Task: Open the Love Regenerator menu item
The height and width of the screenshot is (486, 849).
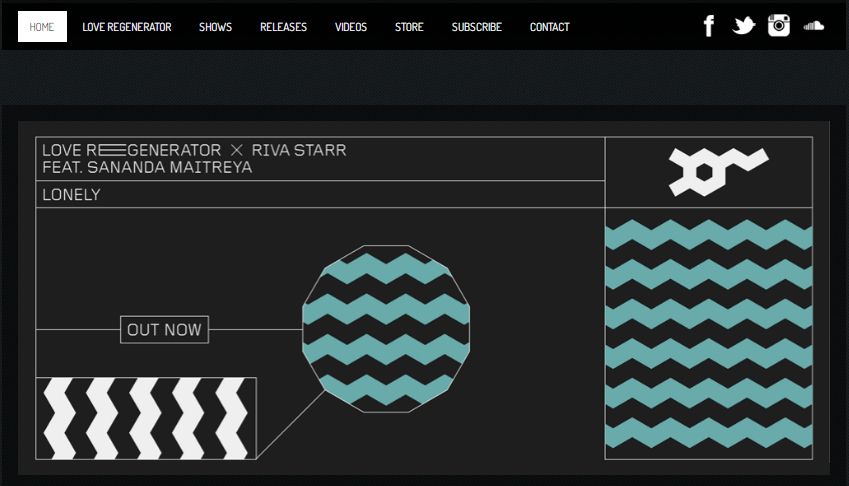Action: [x=127, y=27]
